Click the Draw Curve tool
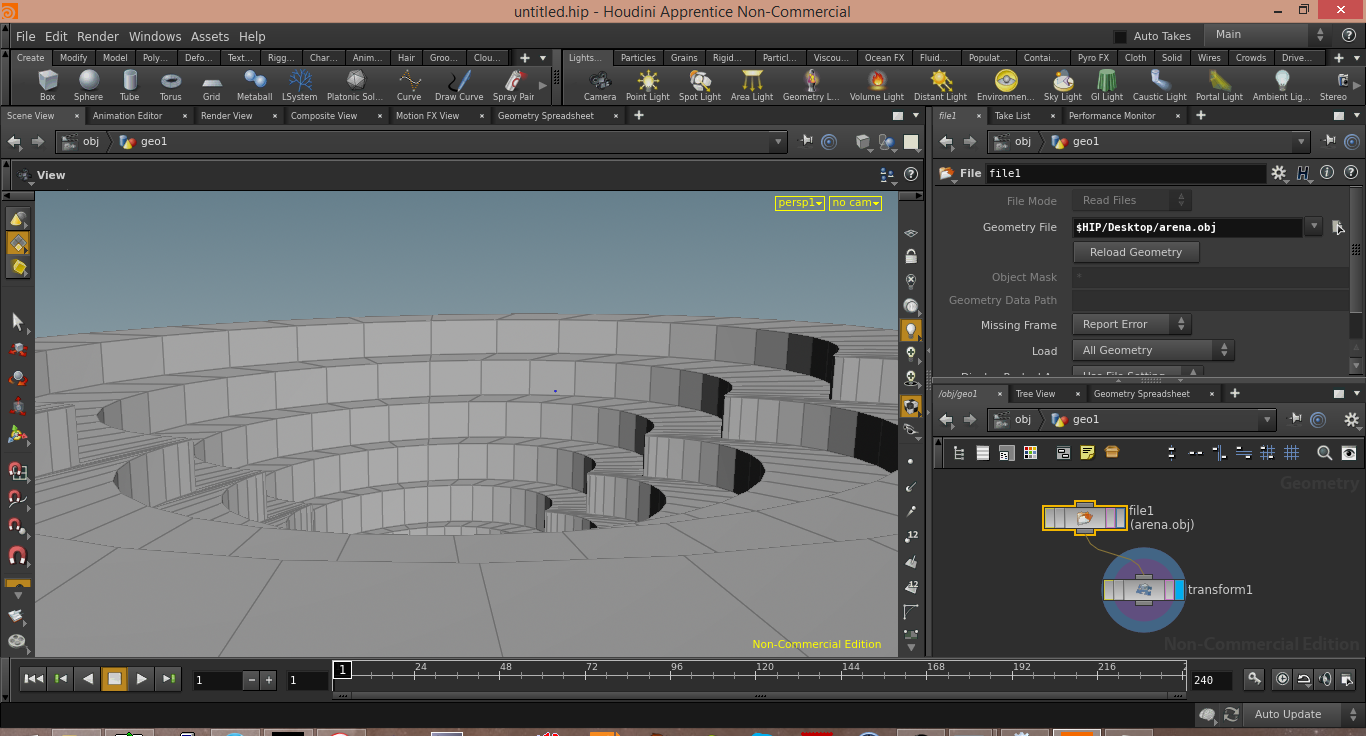Image resolution: width=1366 pixels, height=736 pixels. point(459,84)
